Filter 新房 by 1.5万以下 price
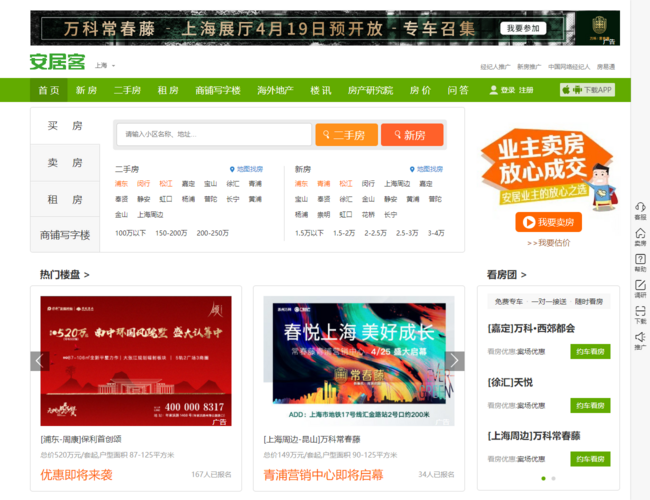 [x=309, y=233]
